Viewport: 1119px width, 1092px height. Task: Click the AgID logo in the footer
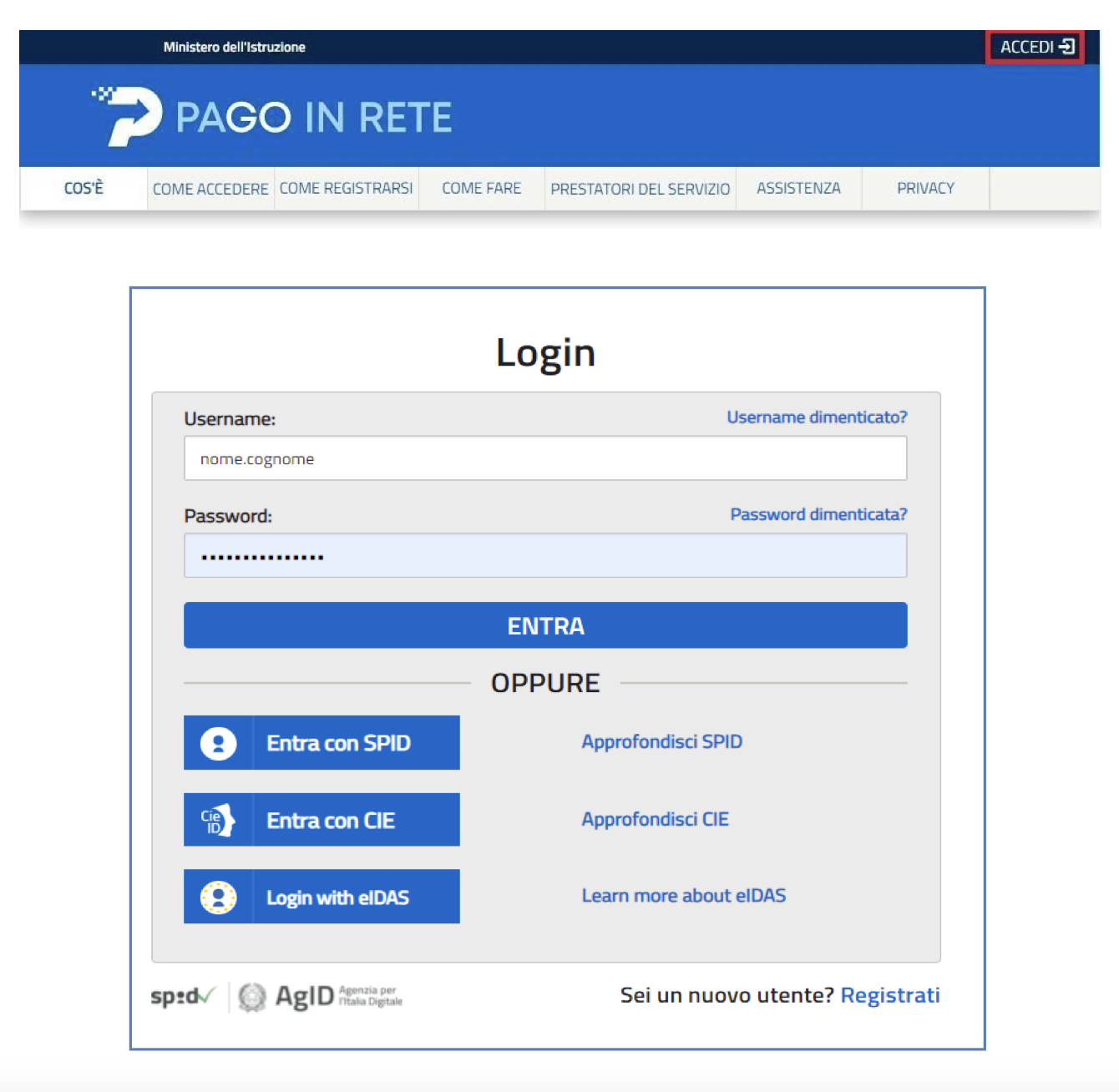click(320, 996)
